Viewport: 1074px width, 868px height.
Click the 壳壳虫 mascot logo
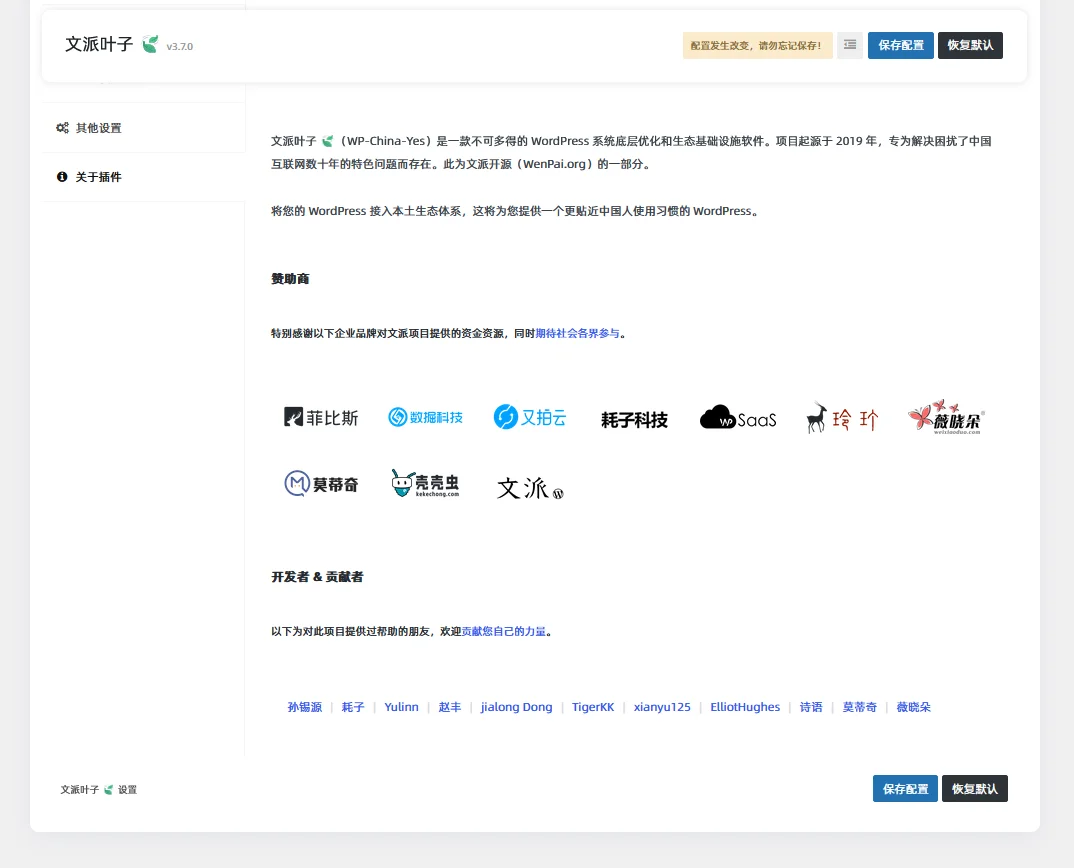click(425, 485)
